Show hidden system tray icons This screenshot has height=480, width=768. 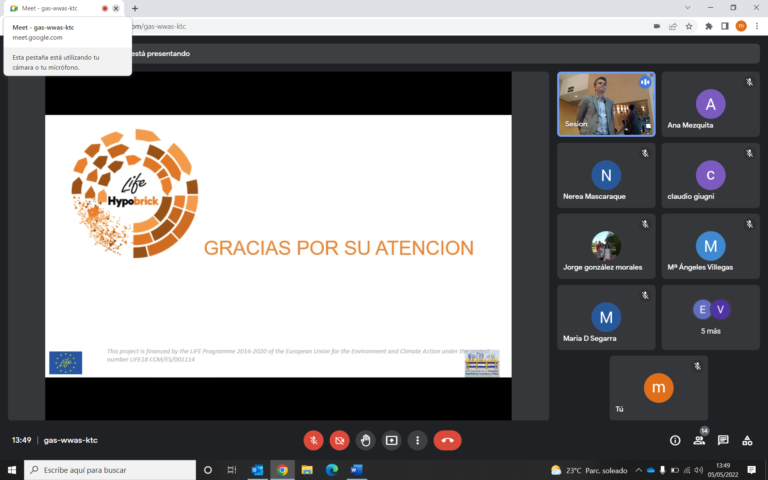pos(639,470)
